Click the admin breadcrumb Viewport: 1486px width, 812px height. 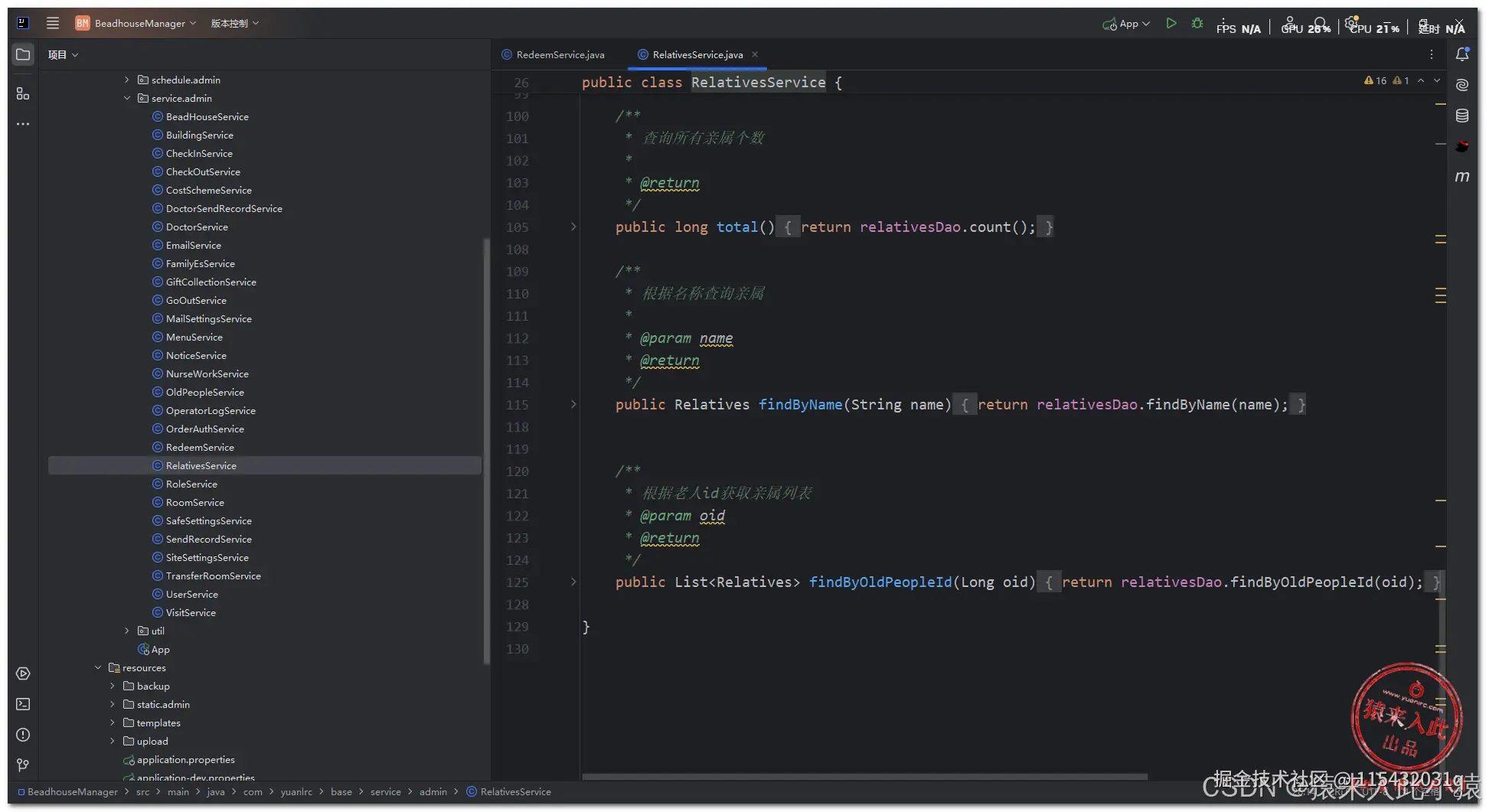click(x=433, y=792)
